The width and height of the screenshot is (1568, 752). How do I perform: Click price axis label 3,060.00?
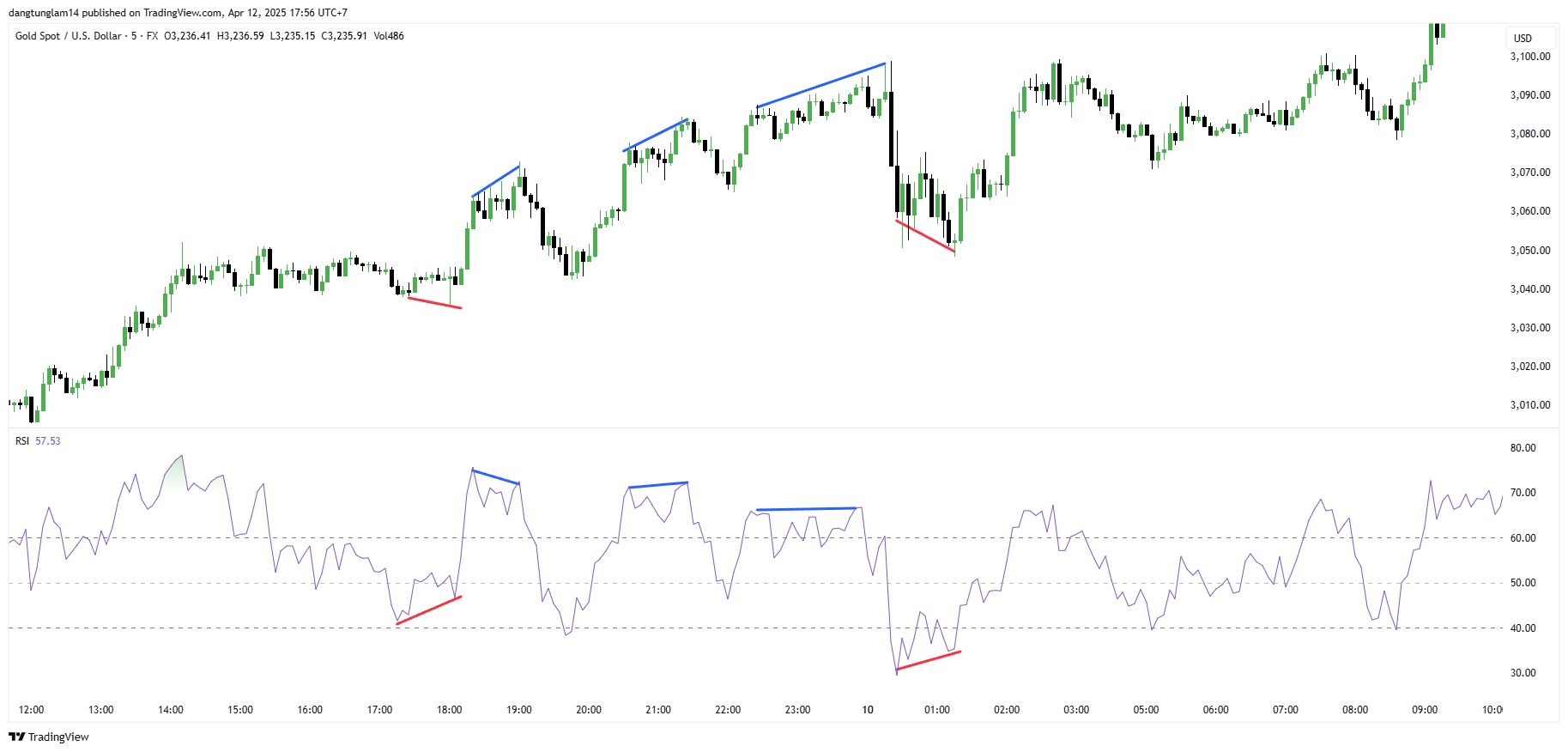click(x=1530, y=211)
